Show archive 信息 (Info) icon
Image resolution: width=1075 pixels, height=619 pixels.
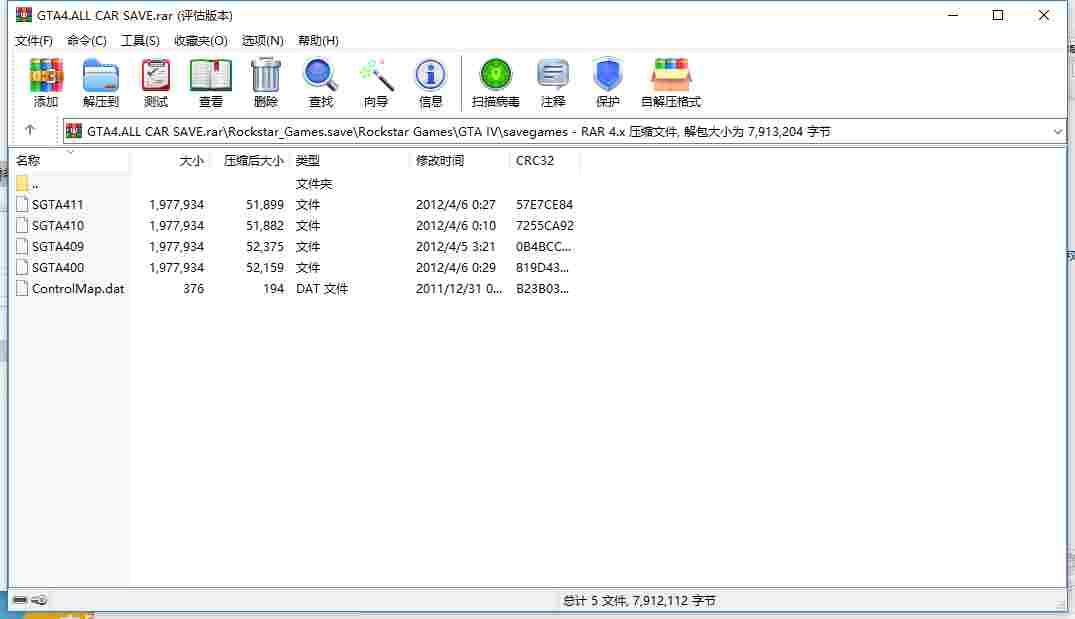(x=430, y=82)
